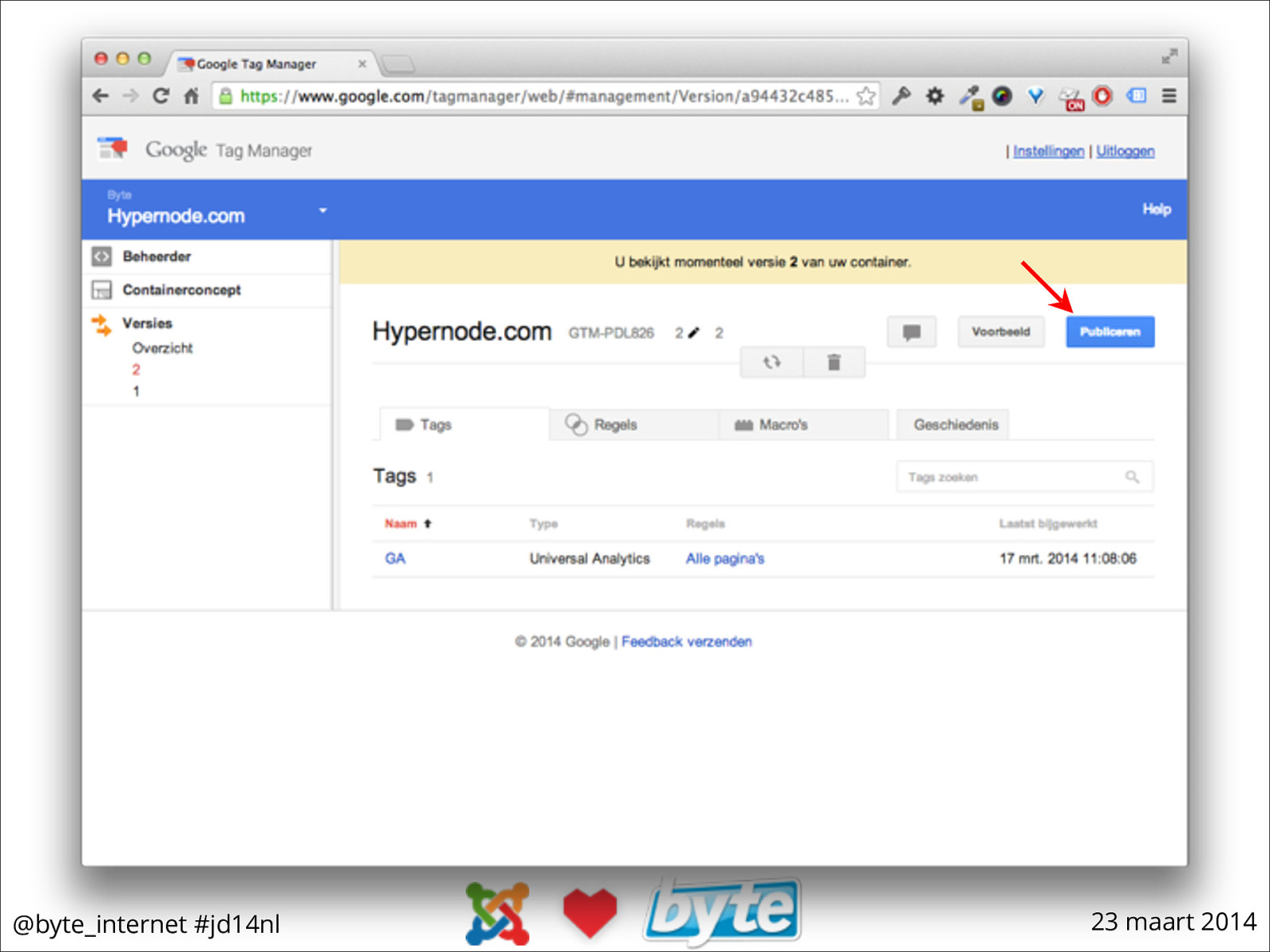Reload the page with refresh icon
1270x952 pixels.
[x=161, y=96]
